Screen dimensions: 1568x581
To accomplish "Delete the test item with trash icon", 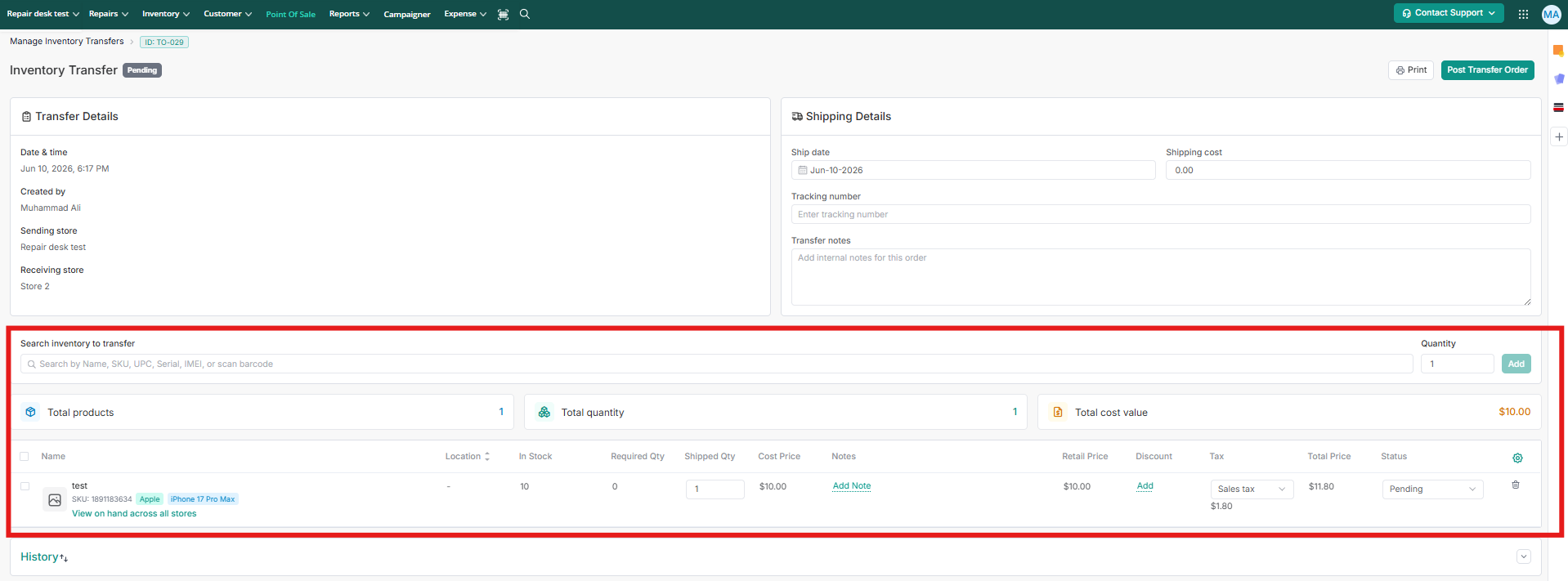I will coord(1516,485).
